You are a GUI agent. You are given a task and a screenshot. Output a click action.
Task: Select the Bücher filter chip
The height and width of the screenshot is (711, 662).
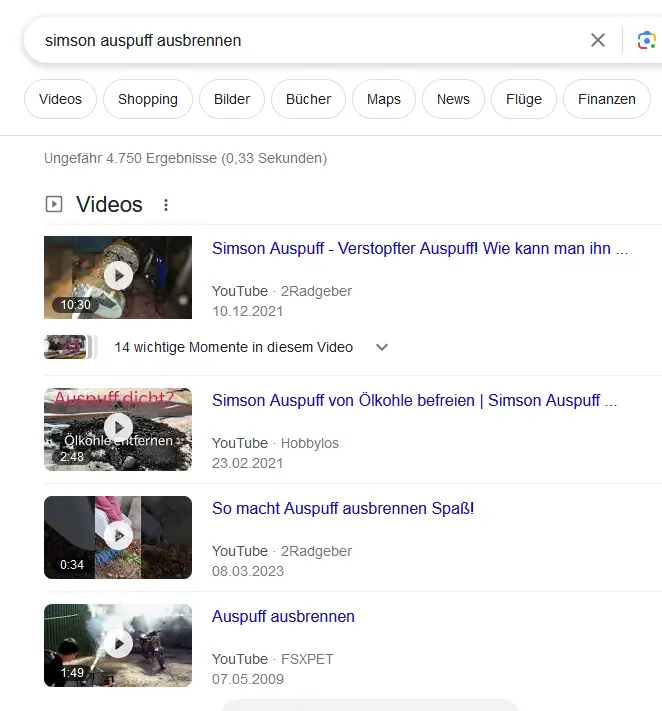pyautogui.click(x=308, y=99)
